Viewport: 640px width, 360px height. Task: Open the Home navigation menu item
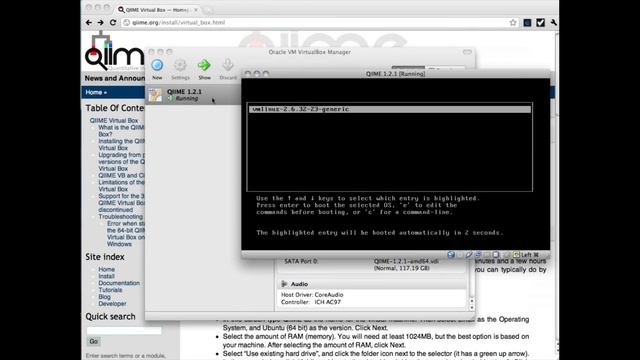[96, 92]
